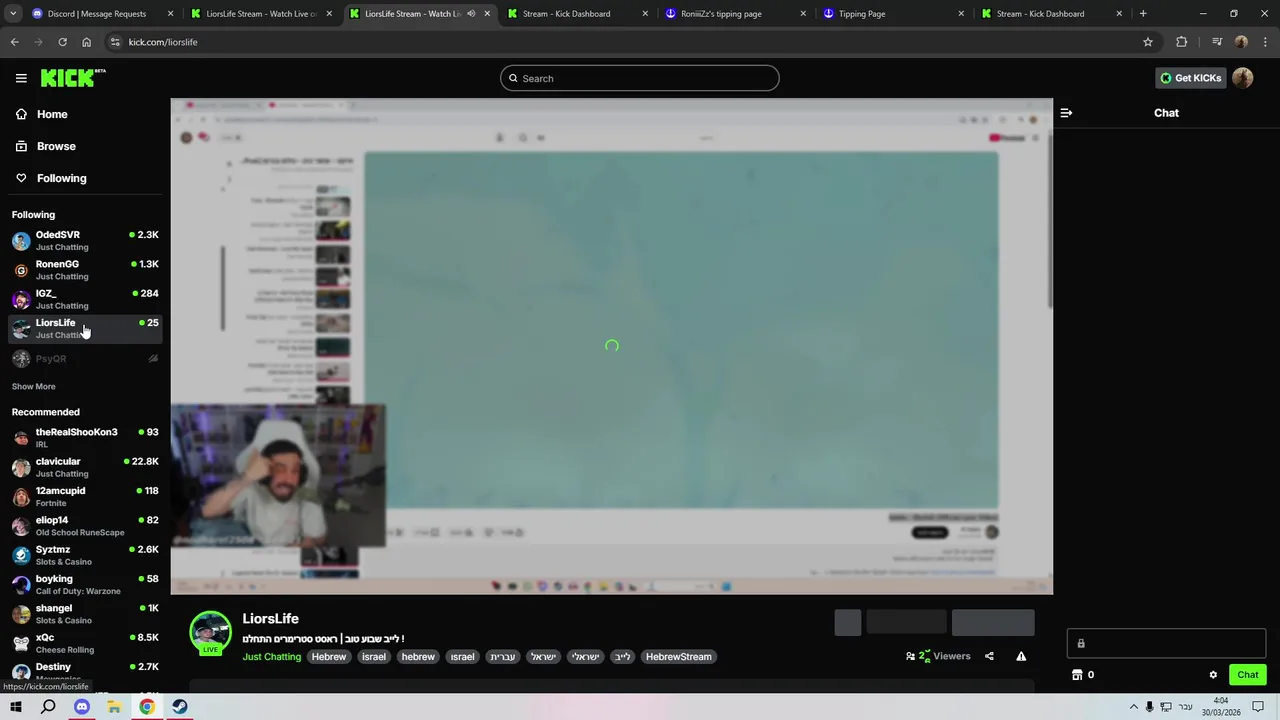Viewport: 1280px width, 720px height.
Task: Share the stream via share icon
Action: tap(989, 656)
